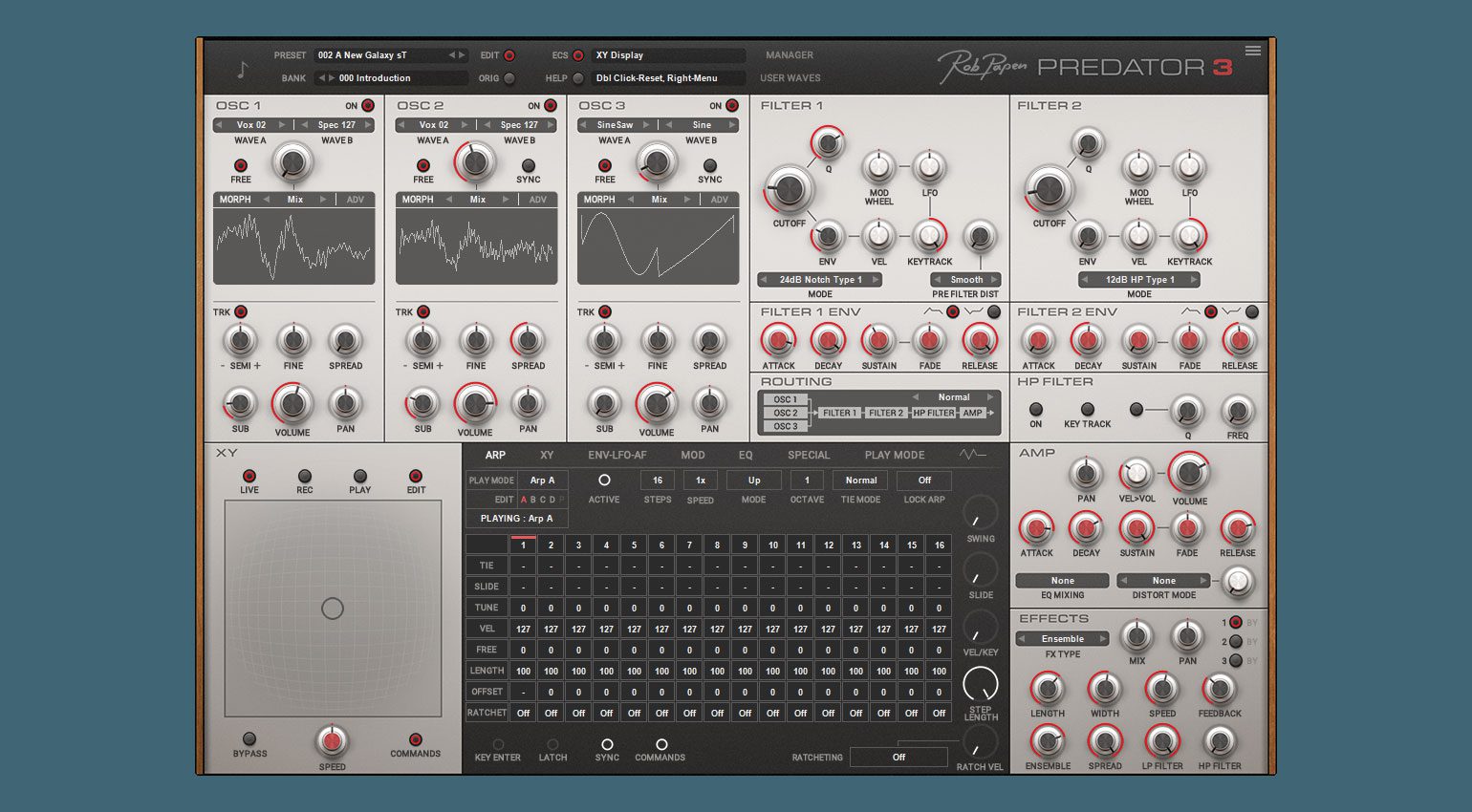
Task: Click the arpeggiator Mode Up field
Action: pyautogui.click(x=754, y=481)
